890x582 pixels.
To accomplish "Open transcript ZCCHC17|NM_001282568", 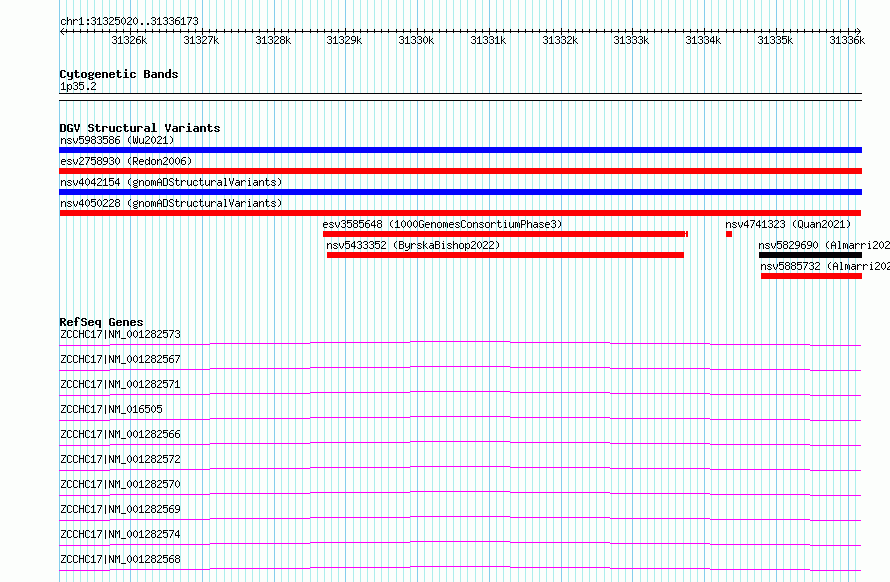I will tap(120, 559).
